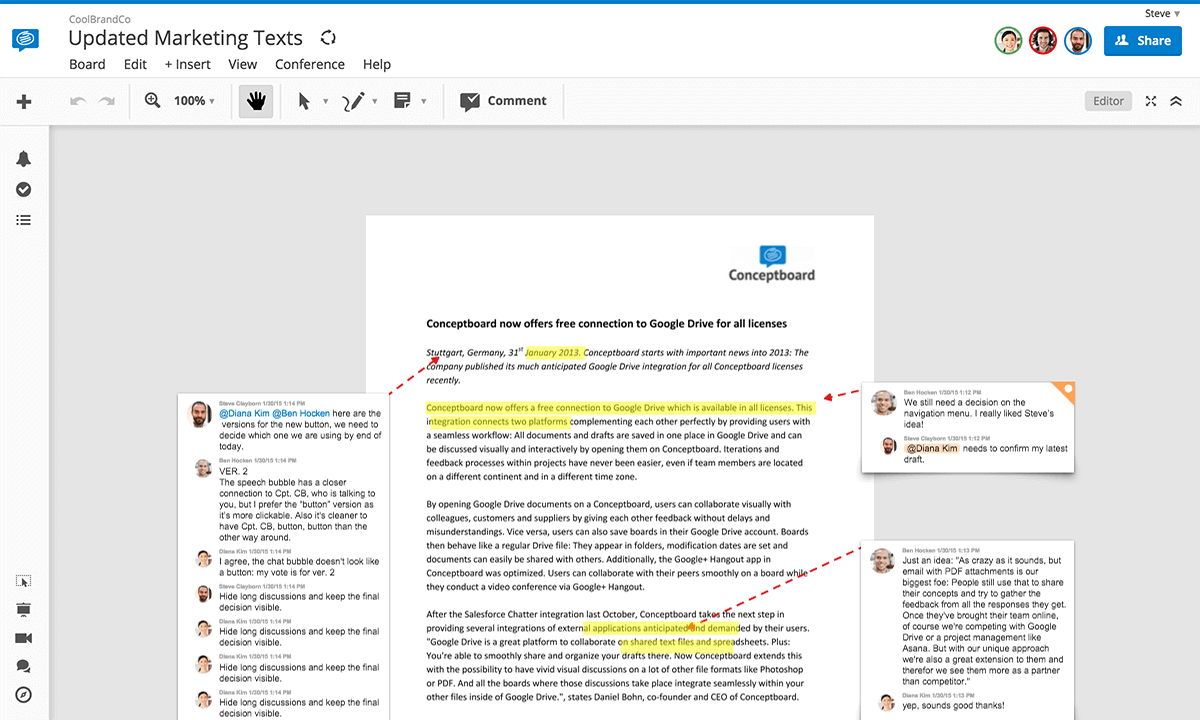Click the highlighted @Diana Kim mention in right comment
The width and height of the screenshot is (1200, 720).
(931, 449)
